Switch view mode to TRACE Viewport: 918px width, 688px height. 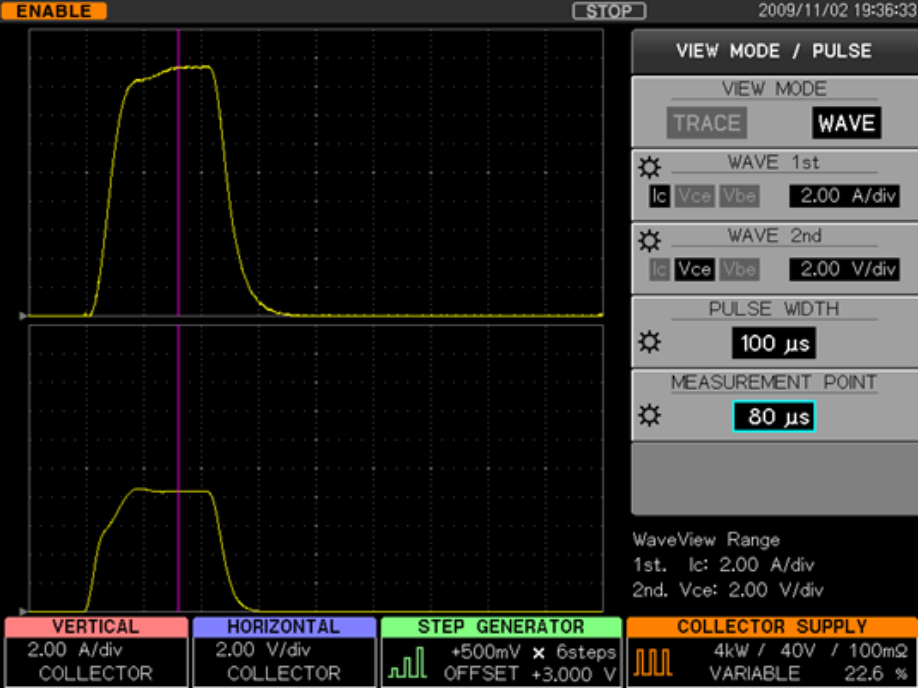(x=707, y=123)
